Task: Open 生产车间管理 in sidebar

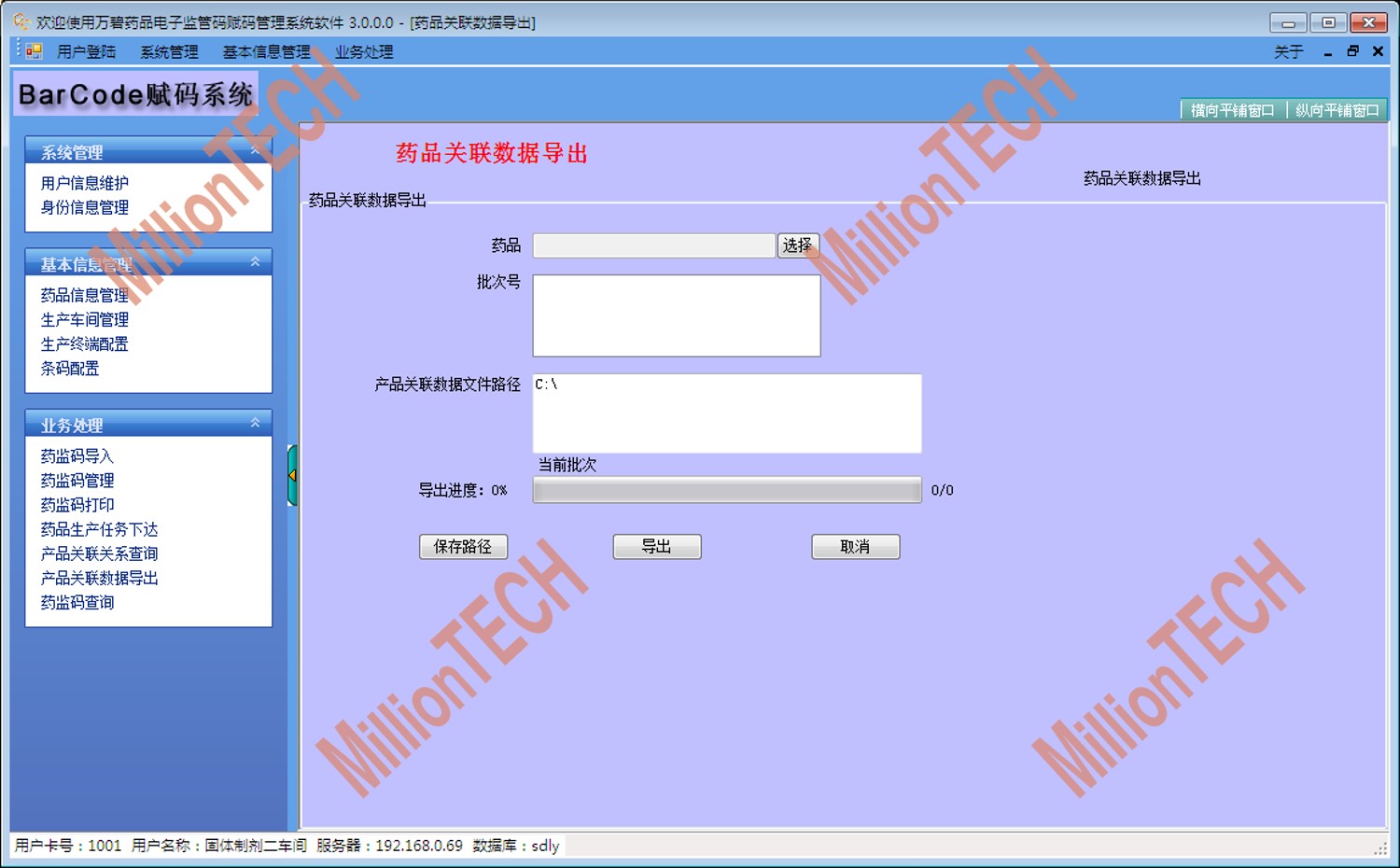Action: tap(85, 319)
